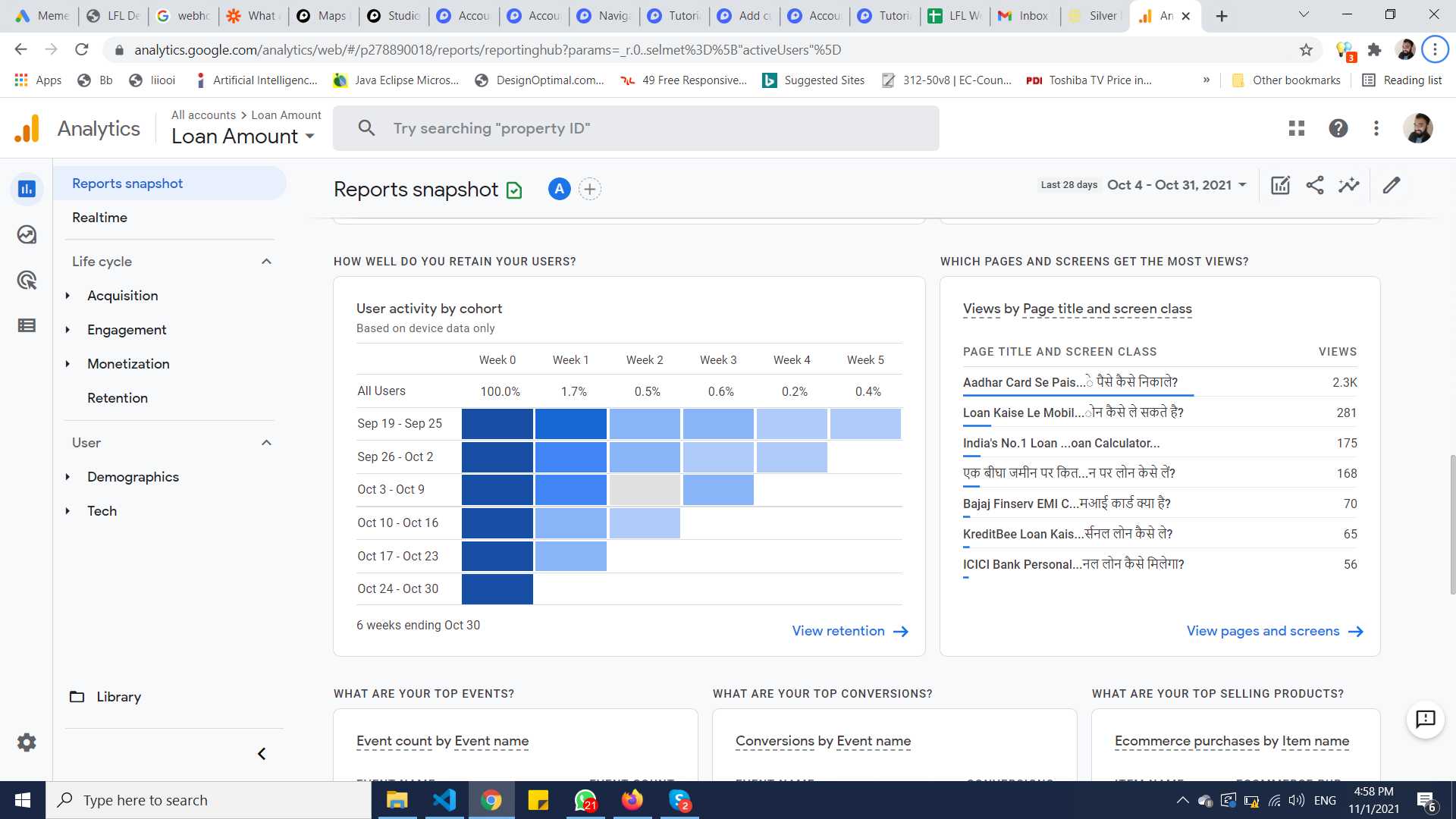This screenshot has width=1456, height=819.
Task: Open WhatsApp from the taskbar
Action: [x=585, y=800]
